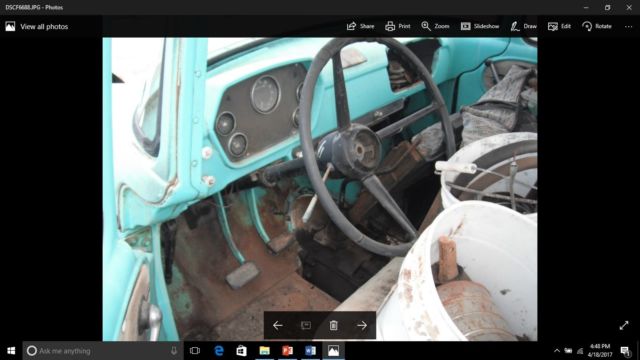This screenshot has height=360, width=640.
Task: Click the filmstrip icon beside trash
Action: [306, 325]
